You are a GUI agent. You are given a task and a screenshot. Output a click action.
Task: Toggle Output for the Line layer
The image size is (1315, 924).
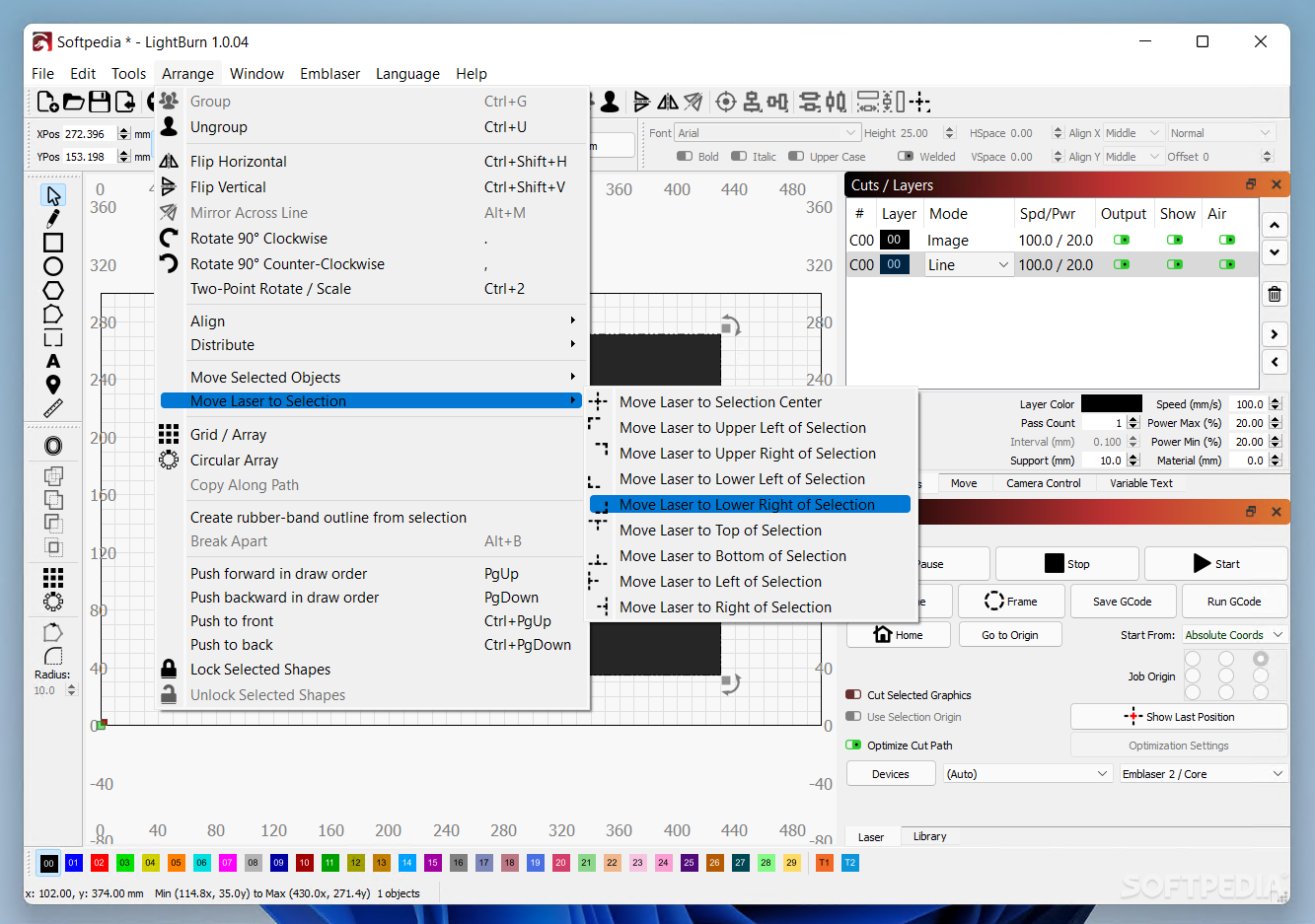click(1122, 264)
